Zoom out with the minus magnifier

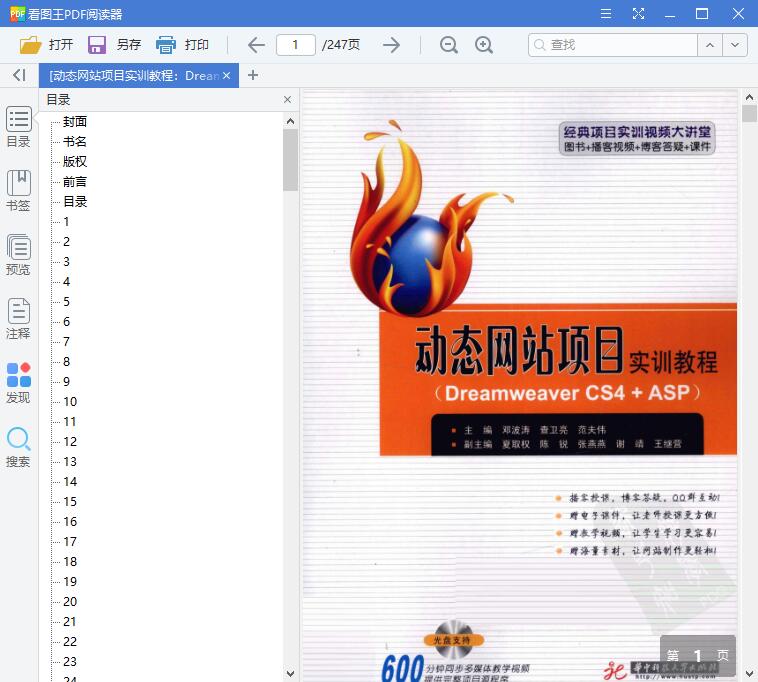pyautogui.click(x=449, y=45)
